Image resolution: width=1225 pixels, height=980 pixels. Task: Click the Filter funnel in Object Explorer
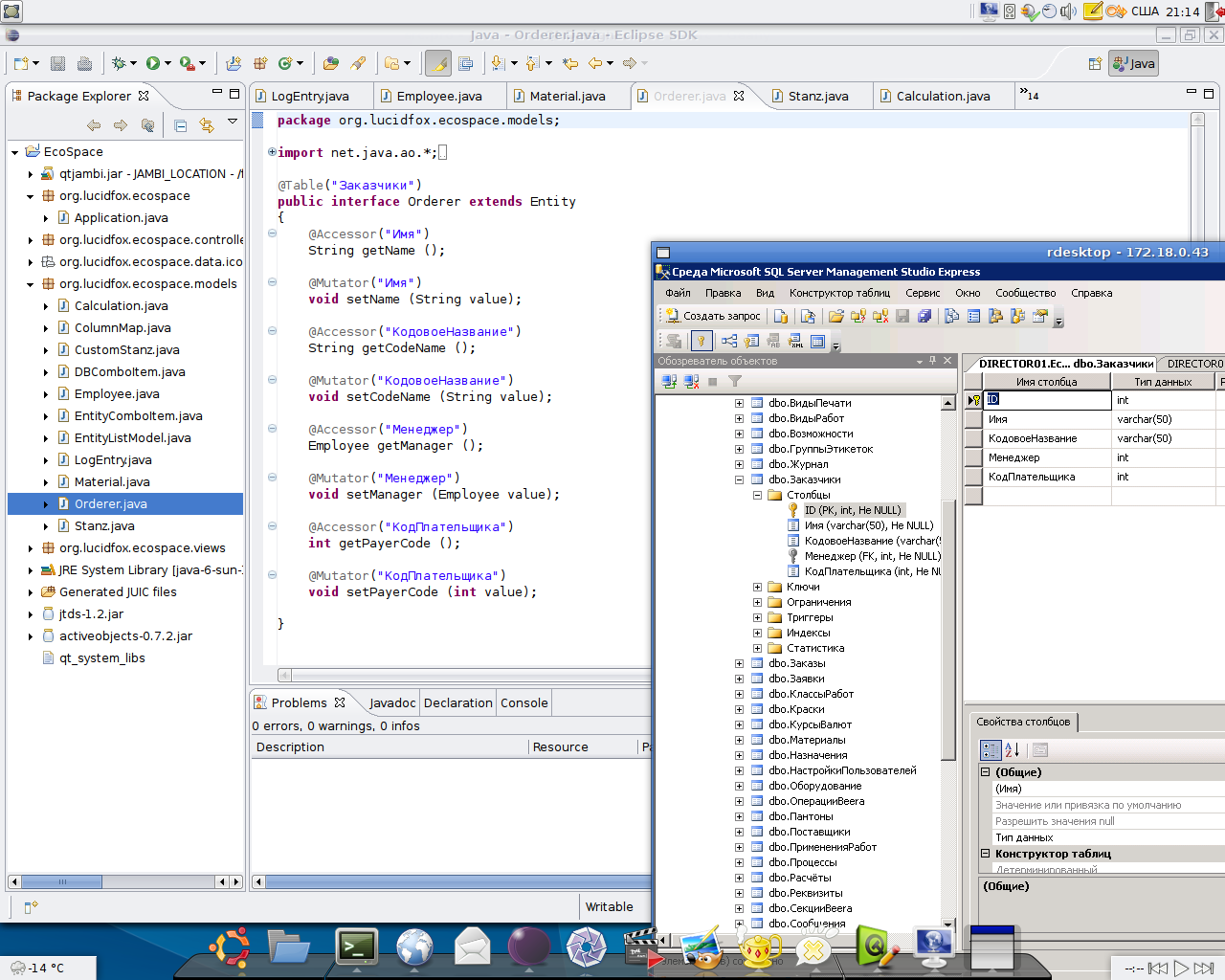point(735,381)
